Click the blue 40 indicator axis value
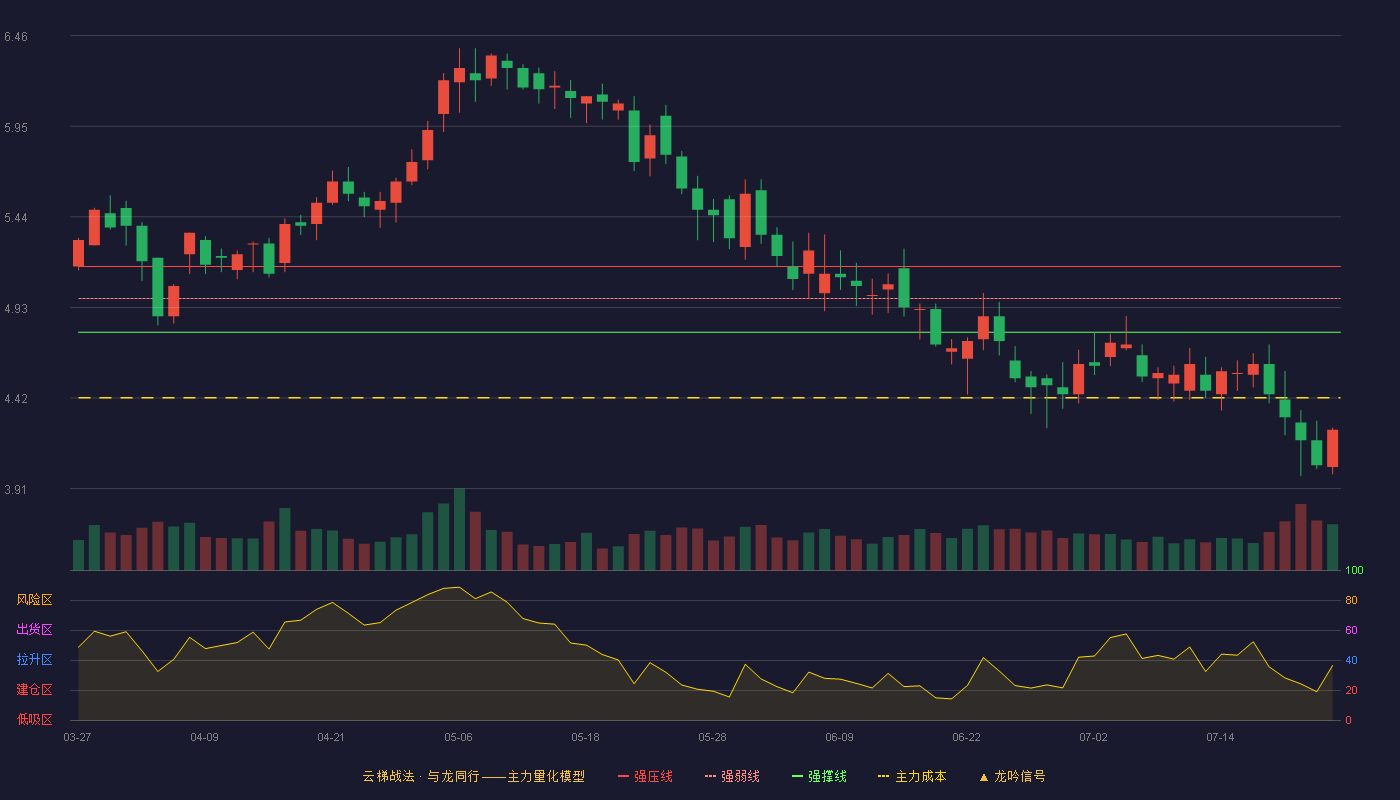This screenshot has width=1400, height=800. click(1351, 661)
